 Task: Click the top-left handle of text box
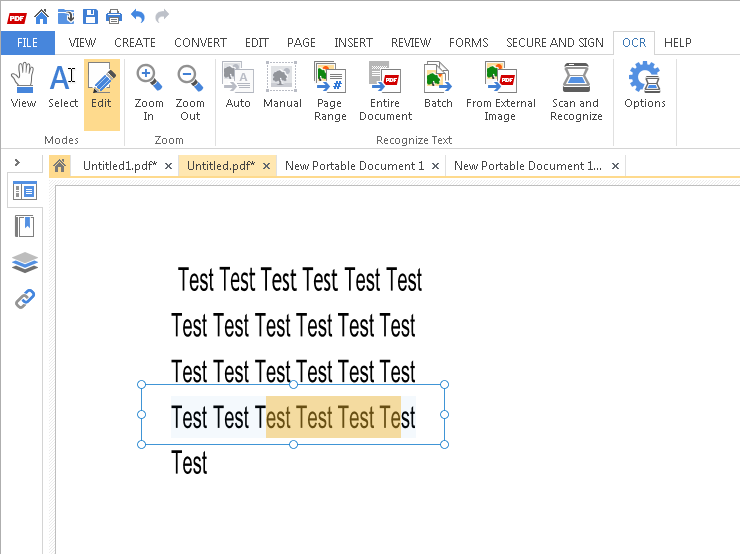pyautogui.click(x=141, y=385)
